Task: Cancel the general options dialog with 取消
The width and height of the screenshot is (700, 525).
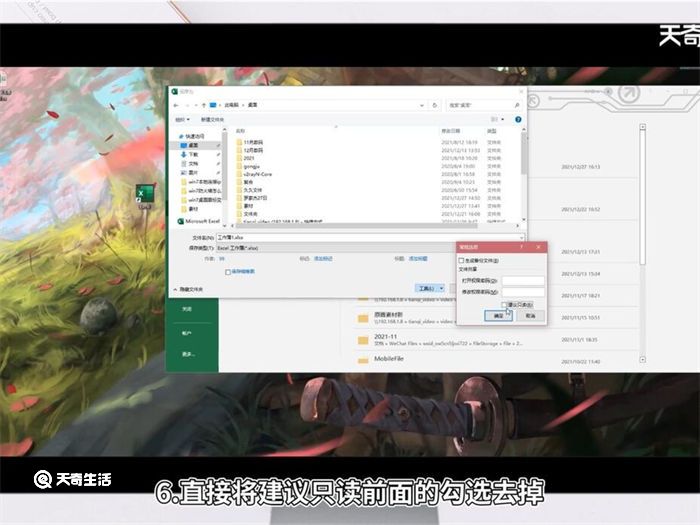Action: coord(530,316)
